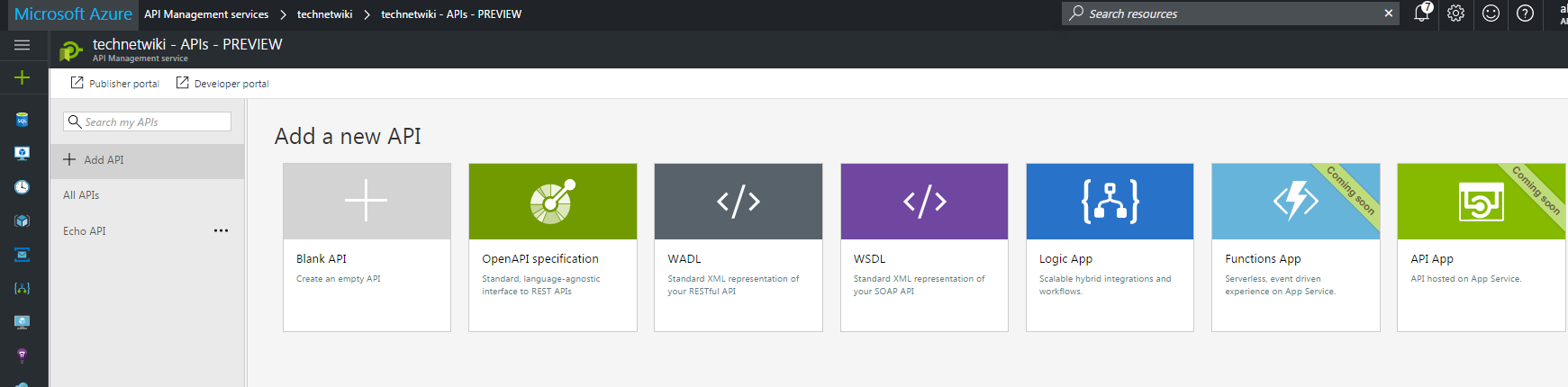Open SQL databases in the left sidebar
This screenshot has height=387, width=1568.
pos(23,120)
